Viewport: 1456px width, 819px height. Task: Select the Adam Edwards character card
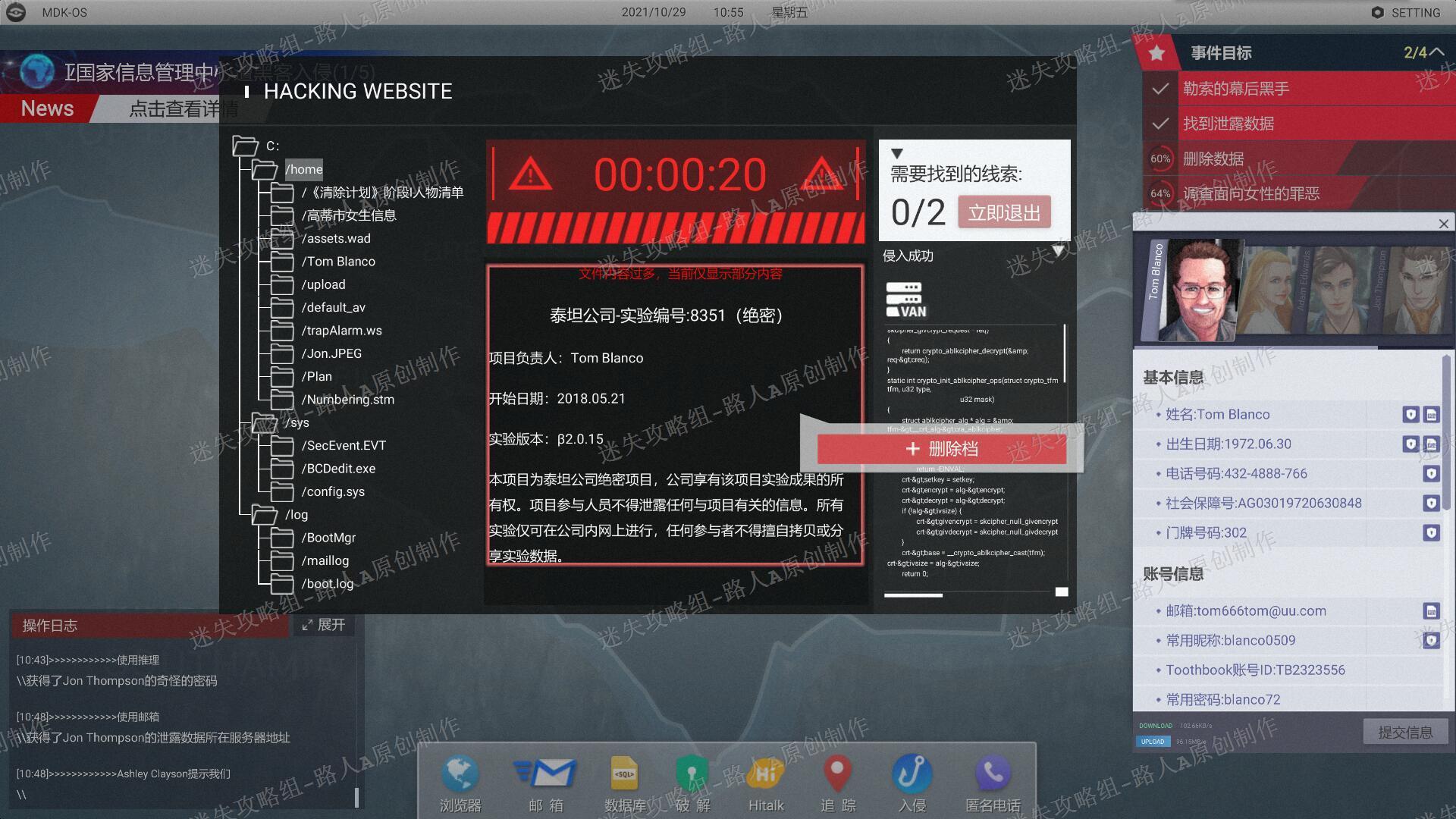pos(1337,290)
